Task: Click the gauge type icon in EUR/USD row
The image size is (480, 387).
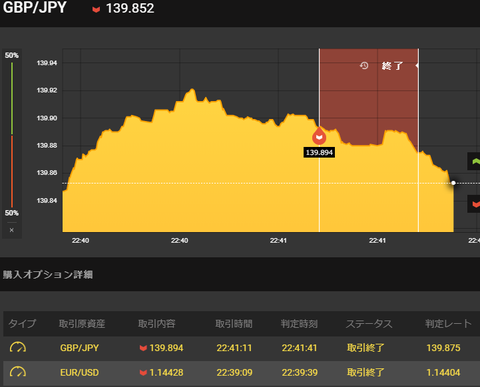Action: [x=18, y=372]
